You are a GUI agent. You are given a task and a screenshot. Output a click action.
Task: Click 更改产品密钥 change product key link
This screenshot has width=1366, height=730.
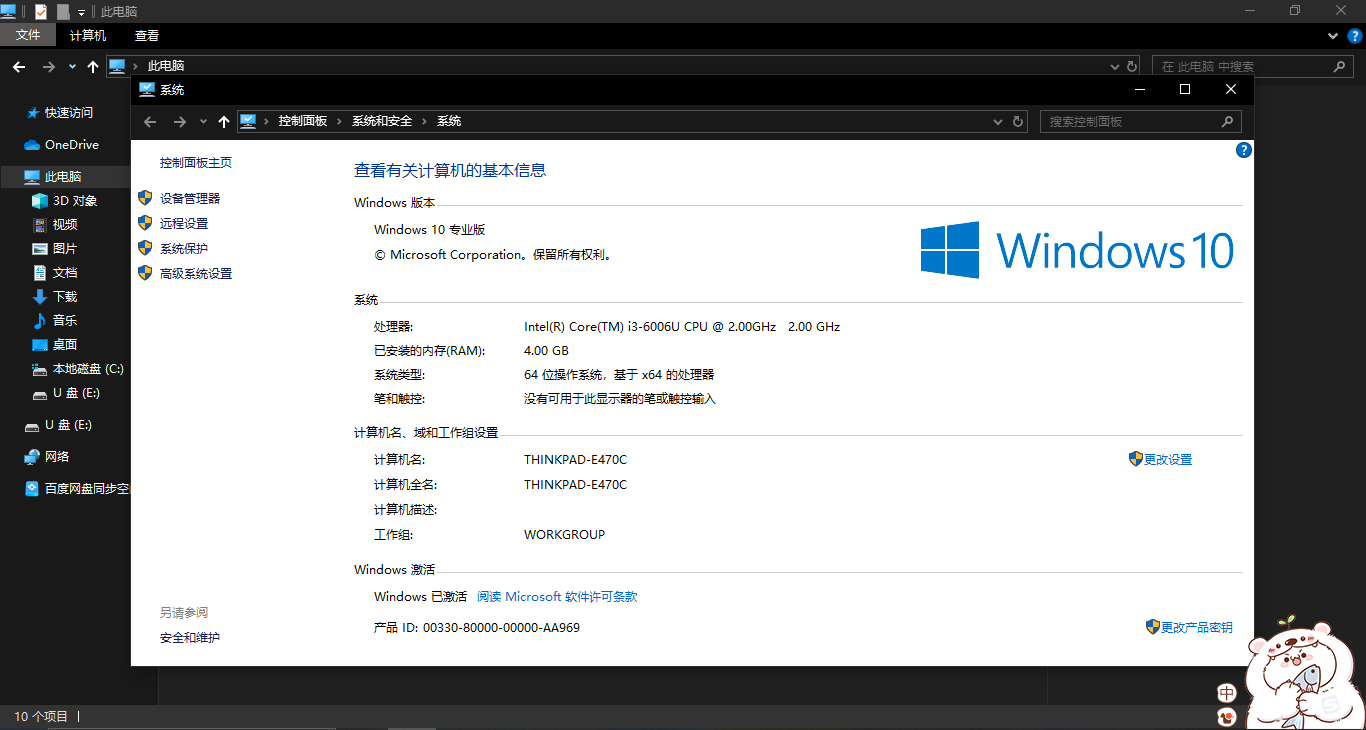[x=1197, y=628]
